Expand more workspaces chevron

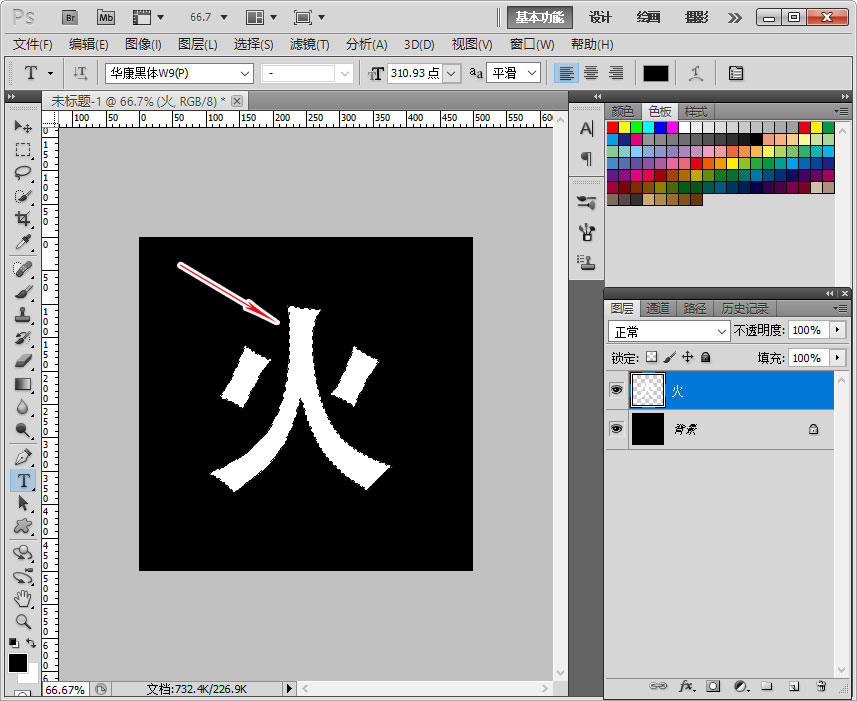coord(735,17)
